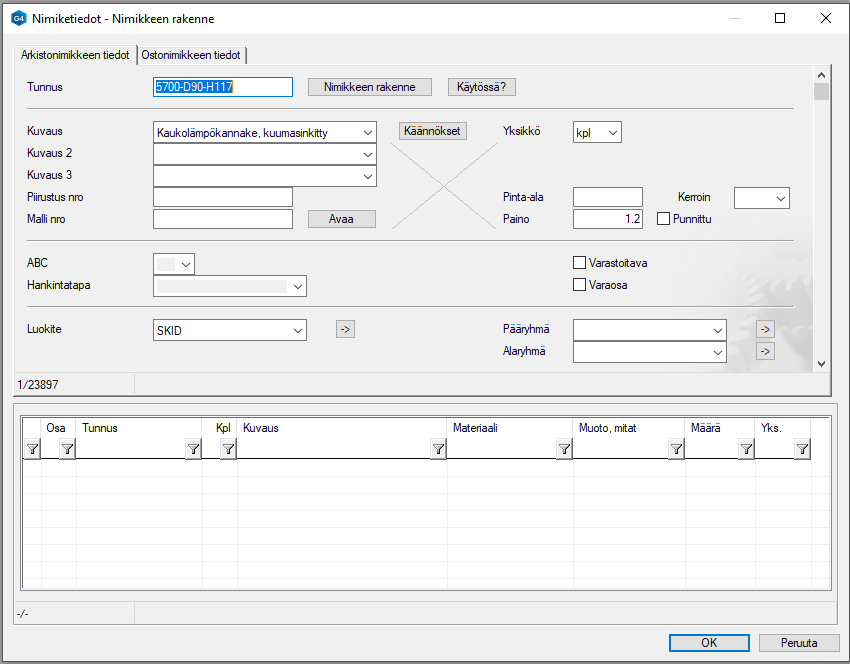
Task: Click the filter icon in Materiaali column
Action: tap(564, 450)
